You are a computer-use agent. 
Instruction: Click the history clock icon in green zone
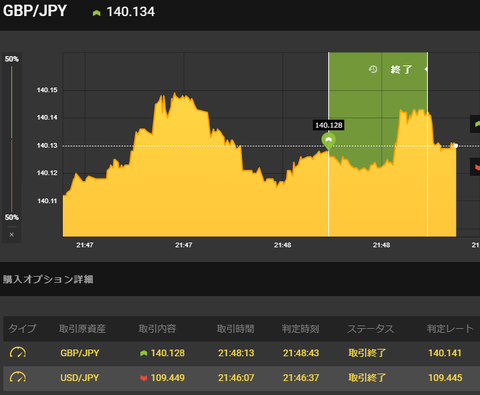373,69
